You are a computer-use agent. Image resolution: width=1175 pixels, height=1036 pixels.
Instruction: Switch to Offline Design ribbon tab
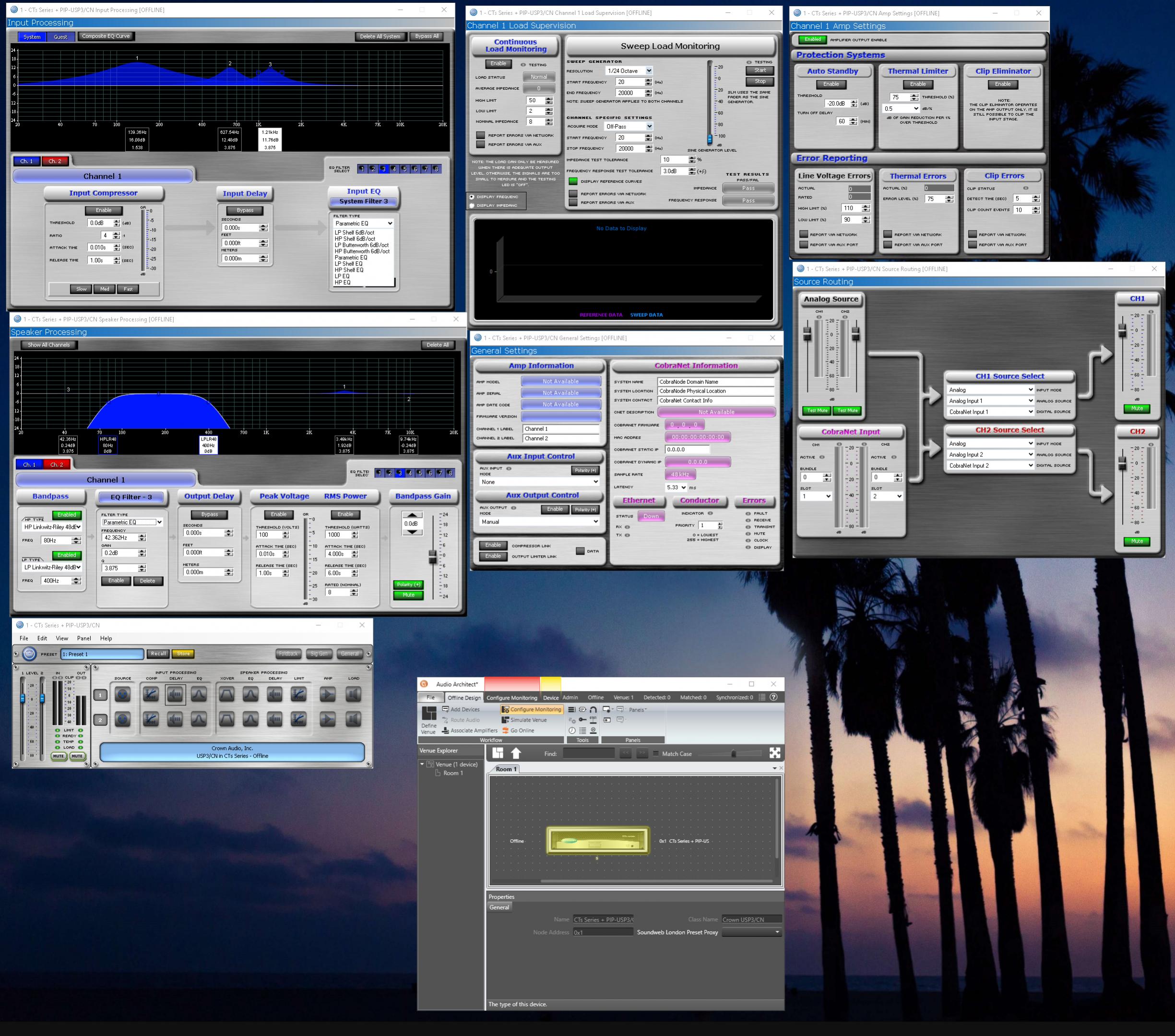pos(464,697)
